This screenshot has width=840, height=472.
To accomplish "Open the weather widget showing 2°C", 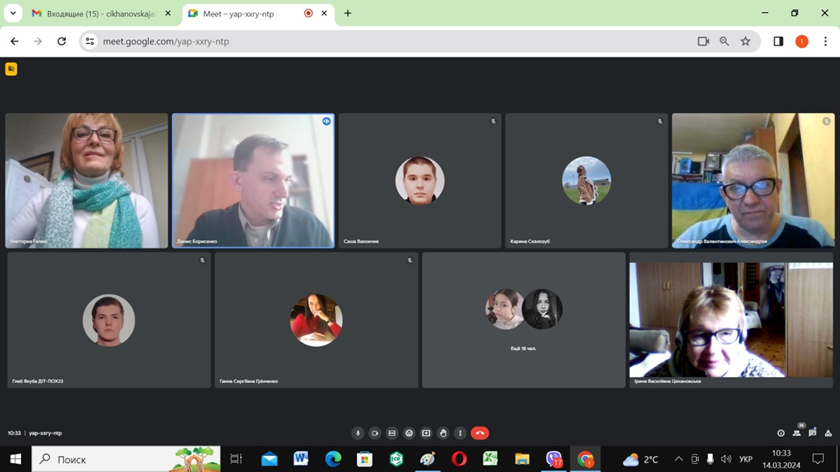I will click(641, 459).
